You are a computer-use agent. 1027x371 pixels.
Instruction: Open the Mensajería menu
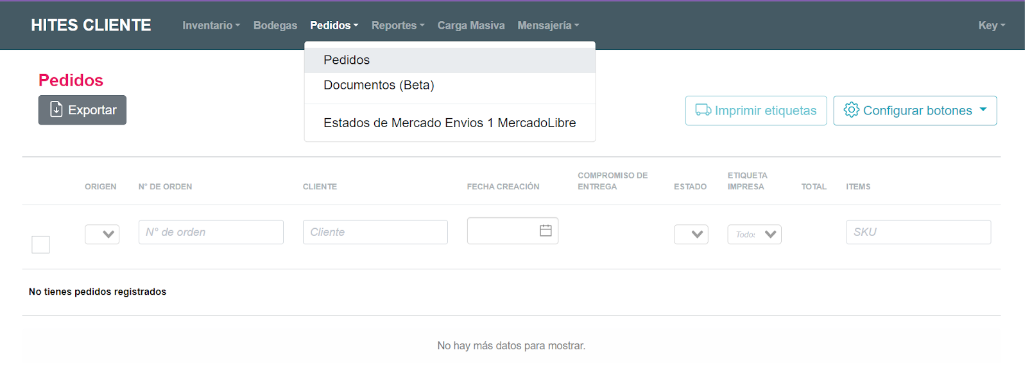548,26
